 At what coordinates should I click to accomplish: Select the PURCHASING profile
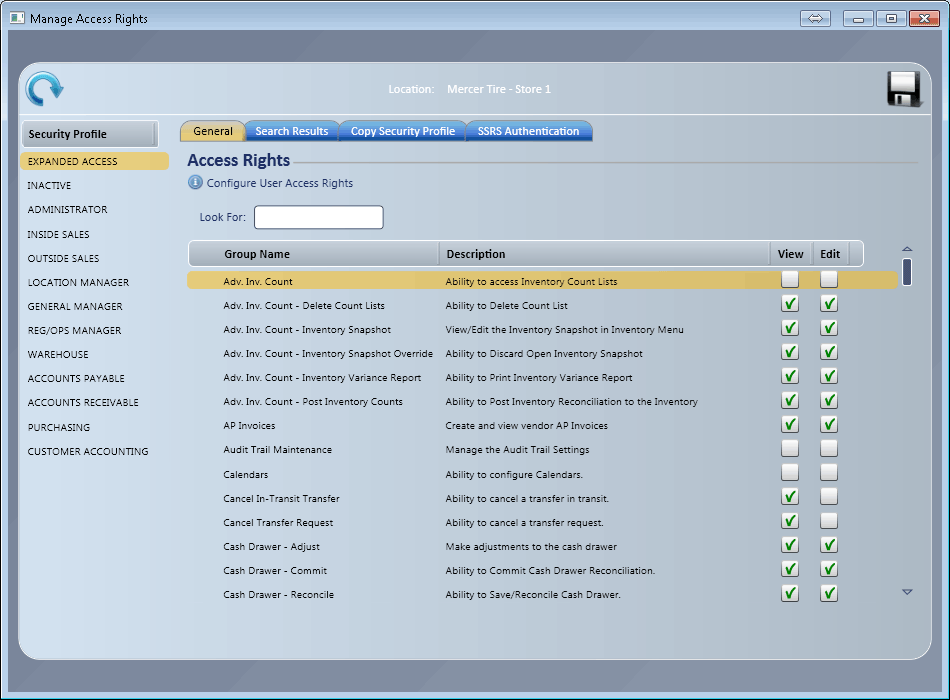[59, 427]
